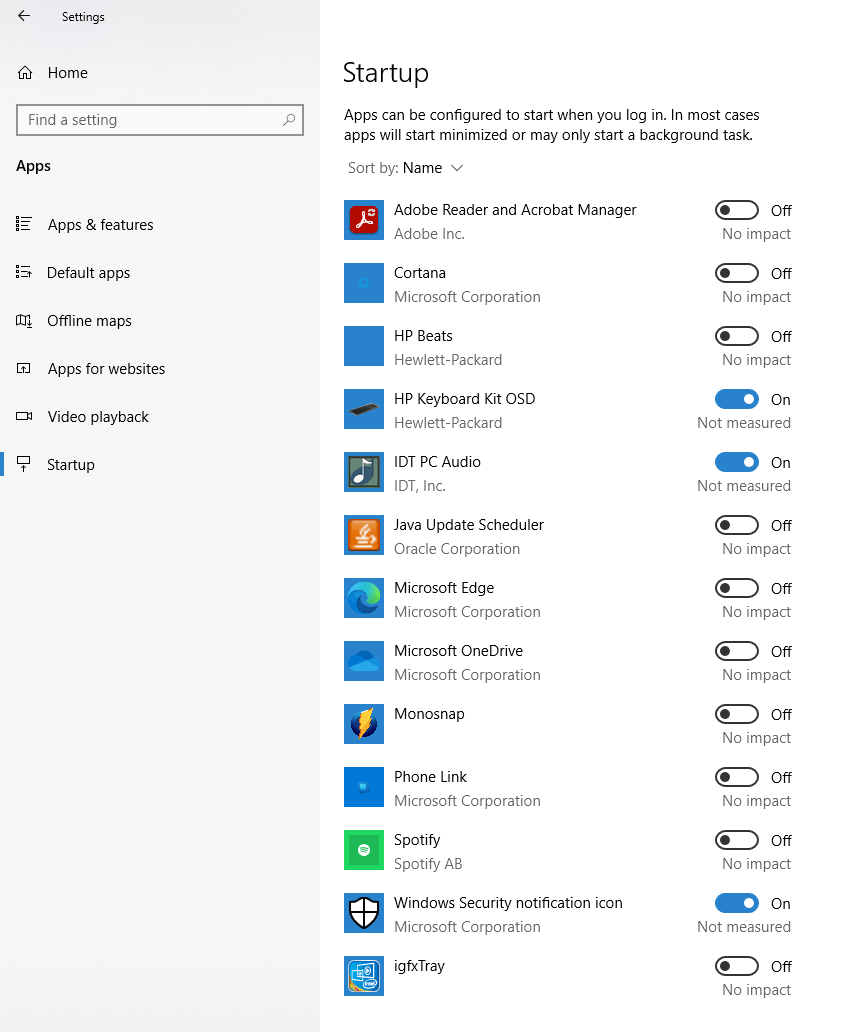Click the Monosnap lightning icon
The width and height of the screenshot is (850, 1032).
point(363,724)
